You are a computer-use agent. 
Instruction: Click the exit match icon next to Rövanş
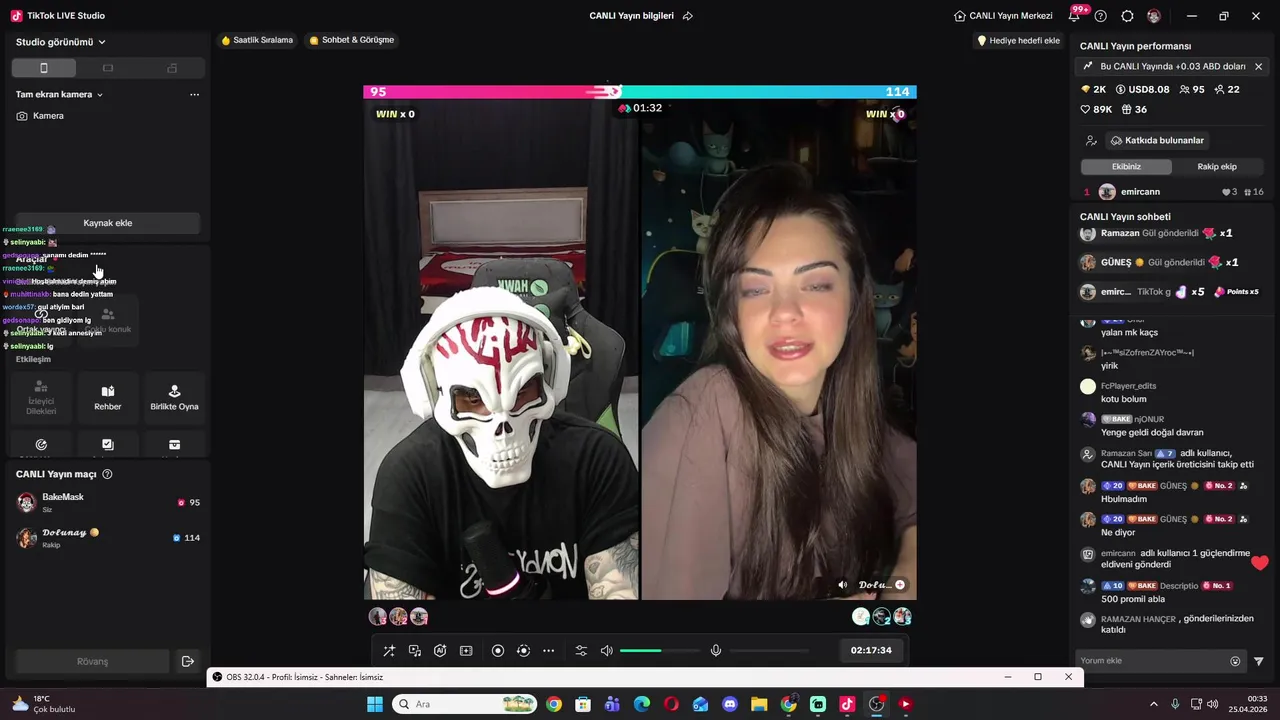point(187,661)
